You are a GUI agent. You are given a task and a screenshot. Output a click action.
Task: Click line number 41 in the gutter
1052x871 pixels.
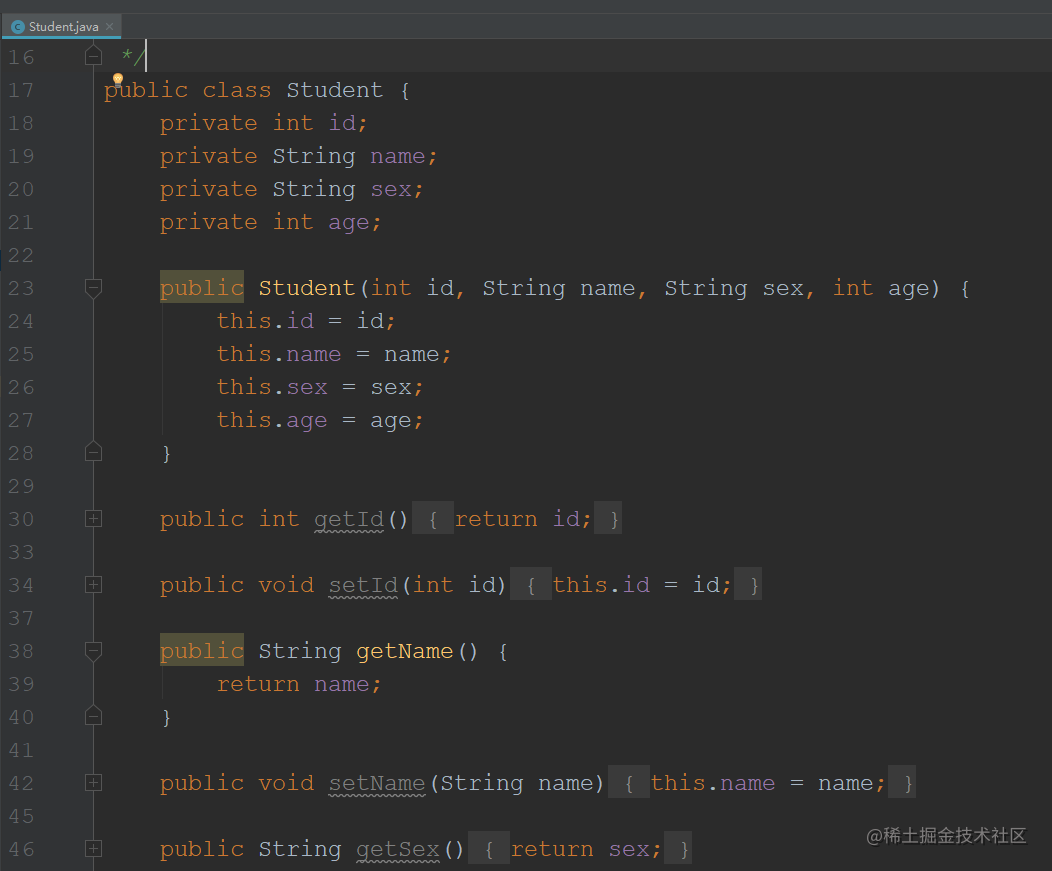tap(21, 750)
